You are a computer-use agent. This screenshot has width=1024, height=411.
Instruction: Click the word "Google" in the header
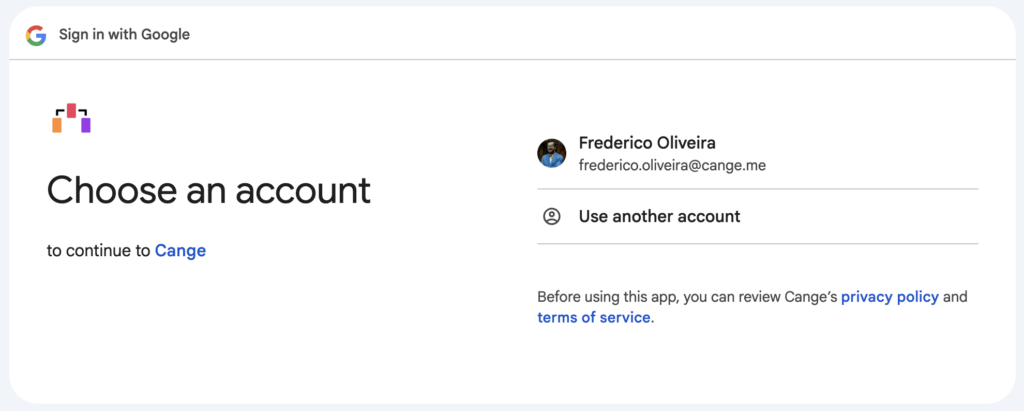click(166, 35)
